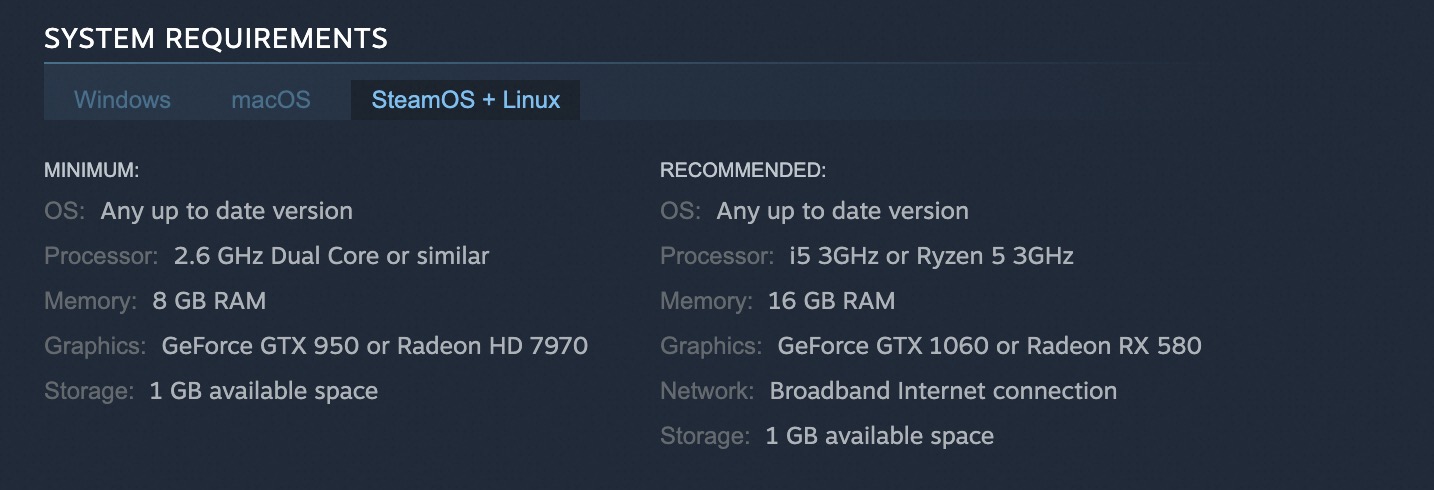Click "GeForce GTX 1060 or Radeon RX 580" text

coord(989,346)
